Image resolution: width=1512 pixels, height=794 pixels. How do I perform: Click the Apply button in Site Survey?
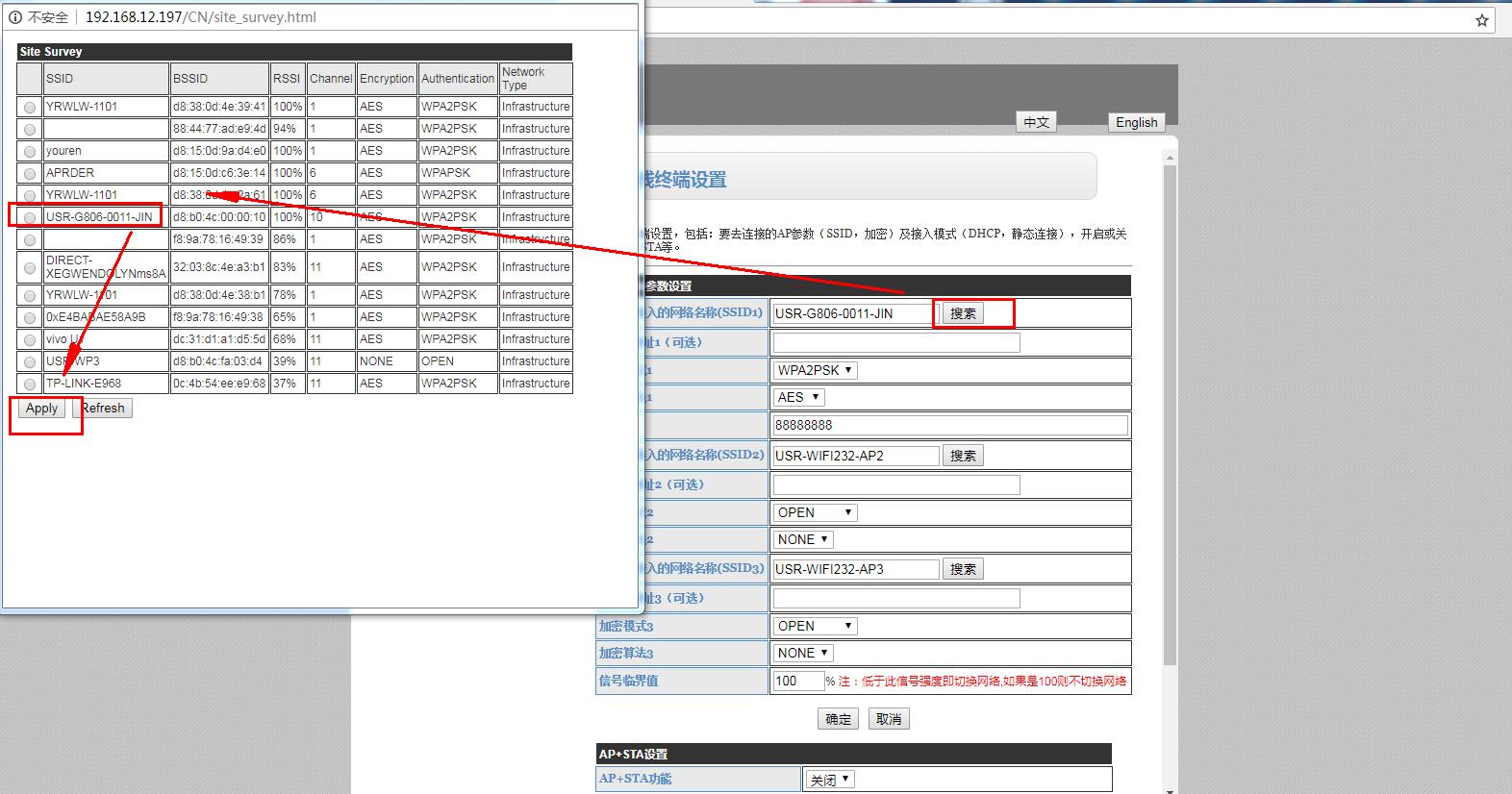42,409
